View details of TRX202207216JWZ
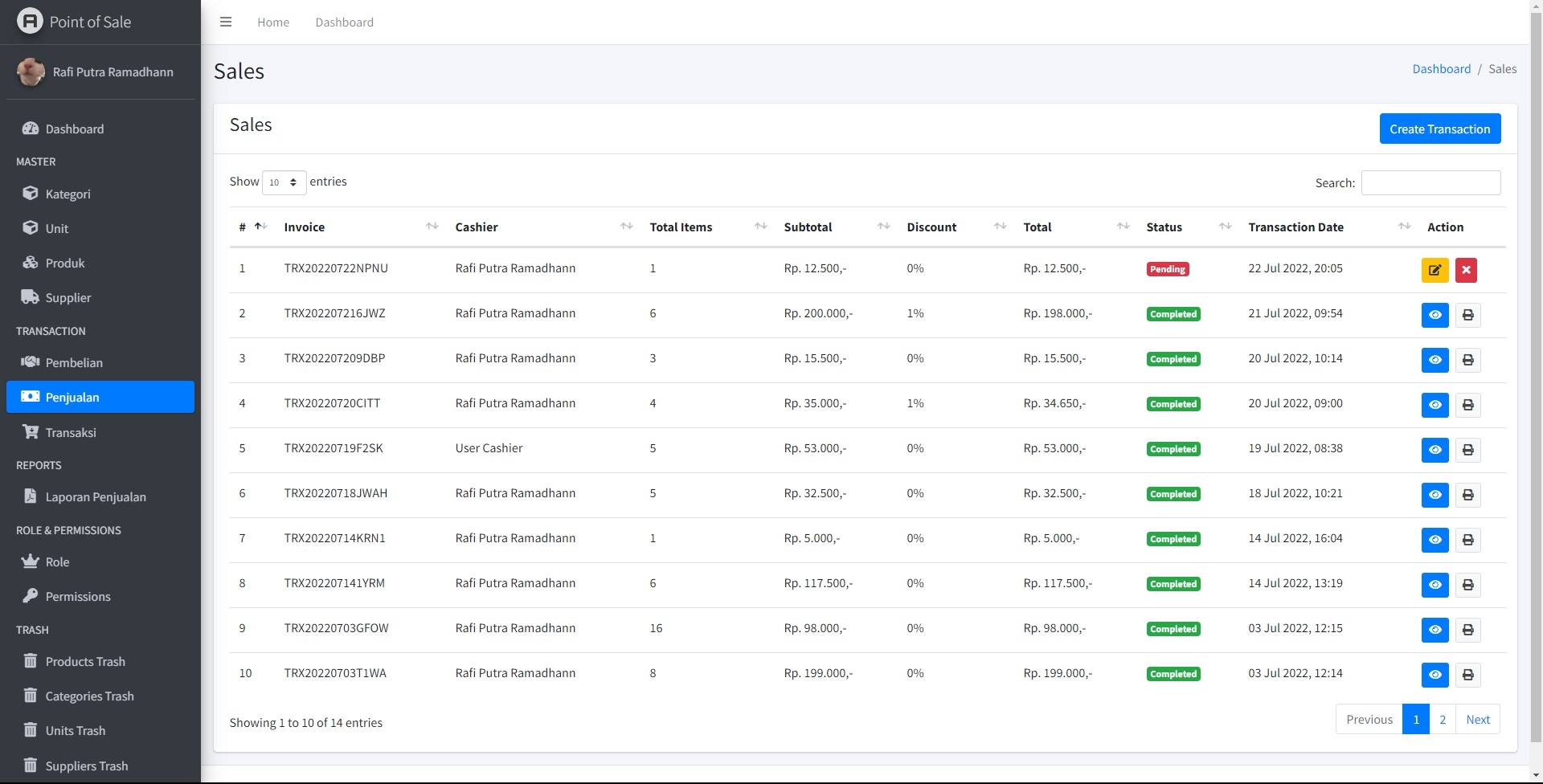The width and height of the screenshot is (1543, 784). [1435, 315]
